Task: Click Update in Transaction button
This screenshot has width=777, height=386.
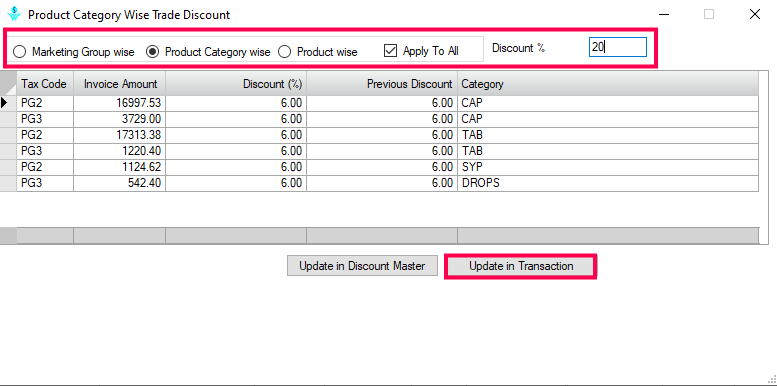Action: point(521,266)
